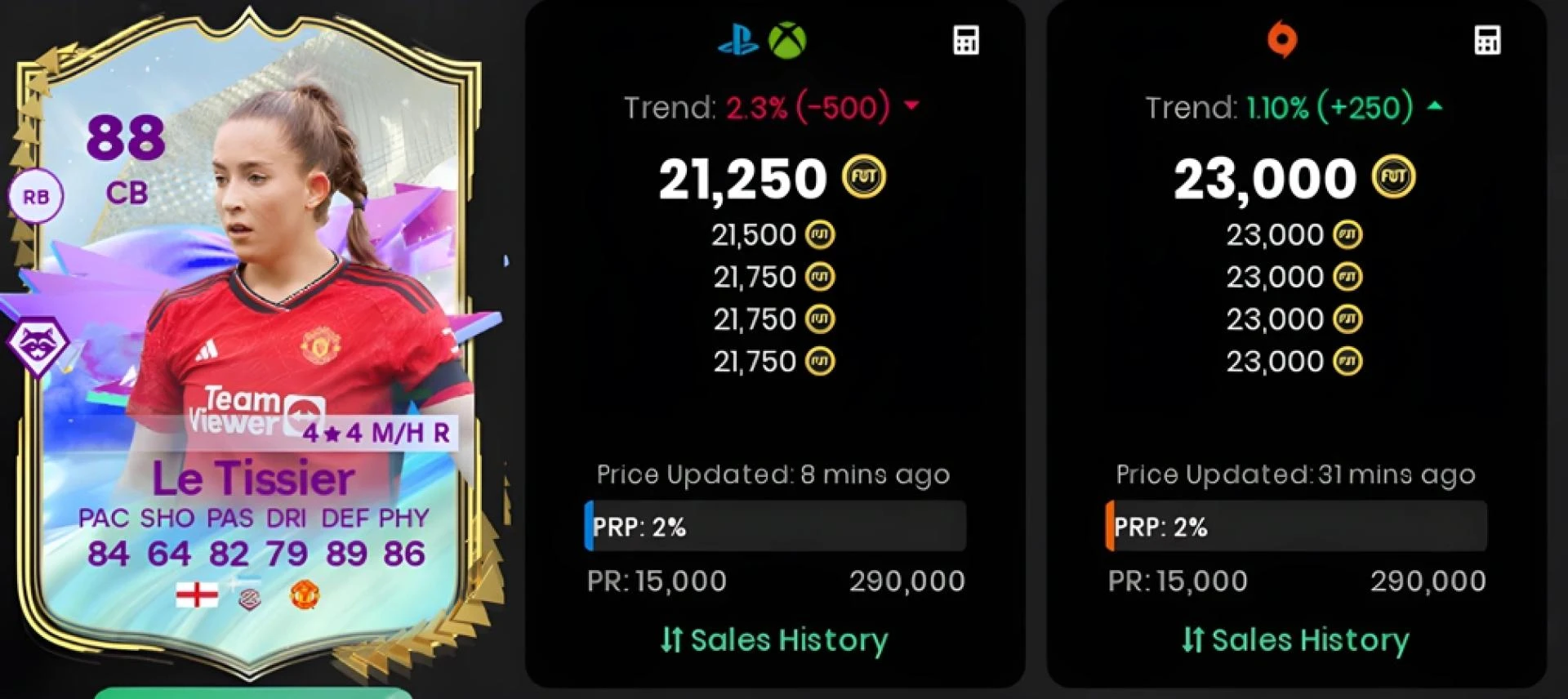Open calculator icon in console price panel

click(966, 40)
